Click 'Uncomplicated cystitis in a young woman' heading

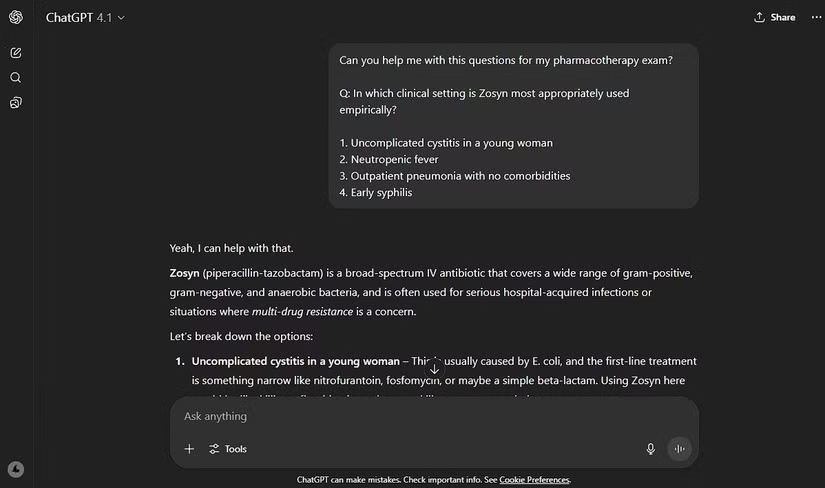[295, 361]
